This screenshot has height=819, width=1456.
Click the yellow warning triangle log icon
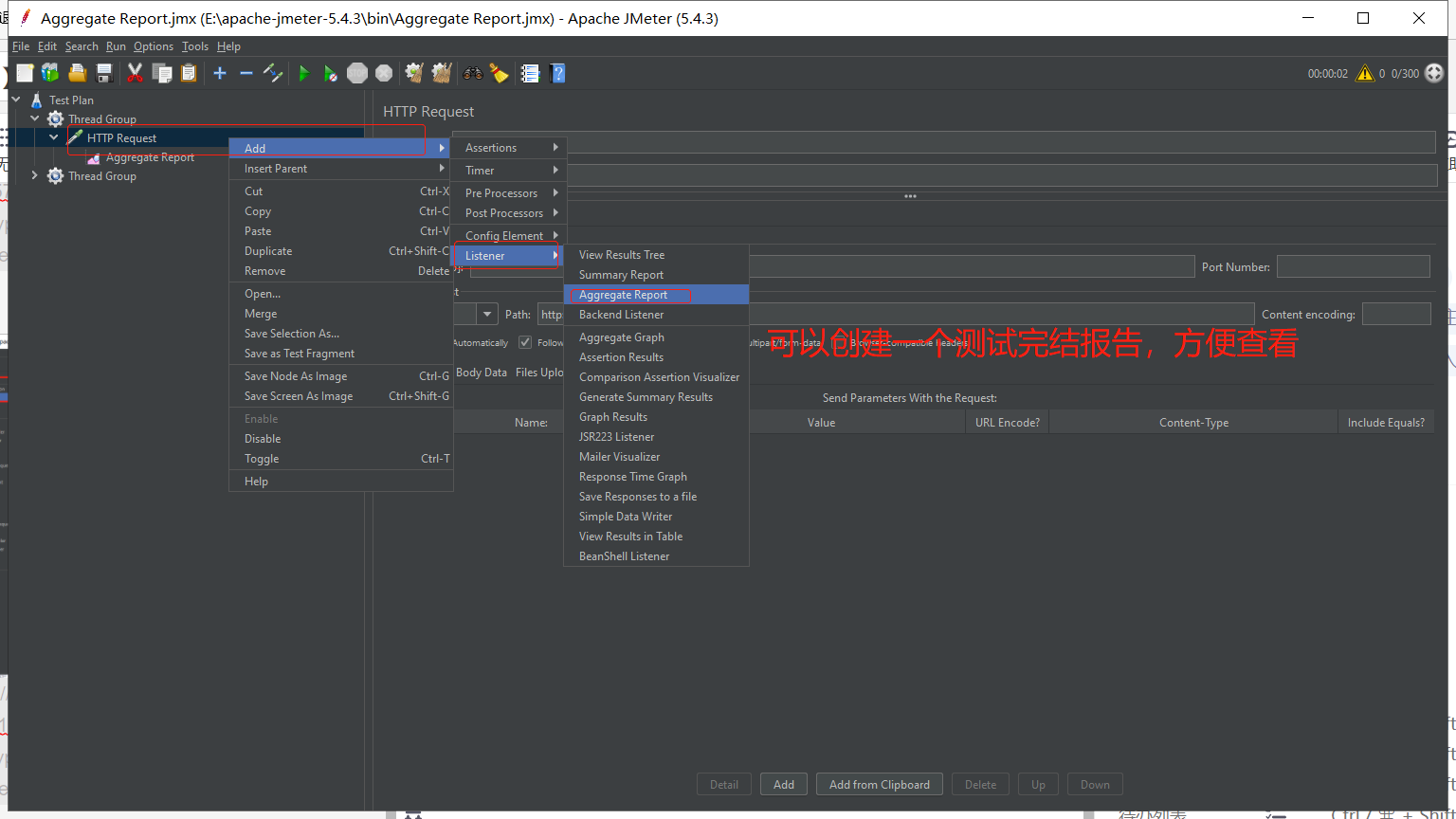[1365, 73]
